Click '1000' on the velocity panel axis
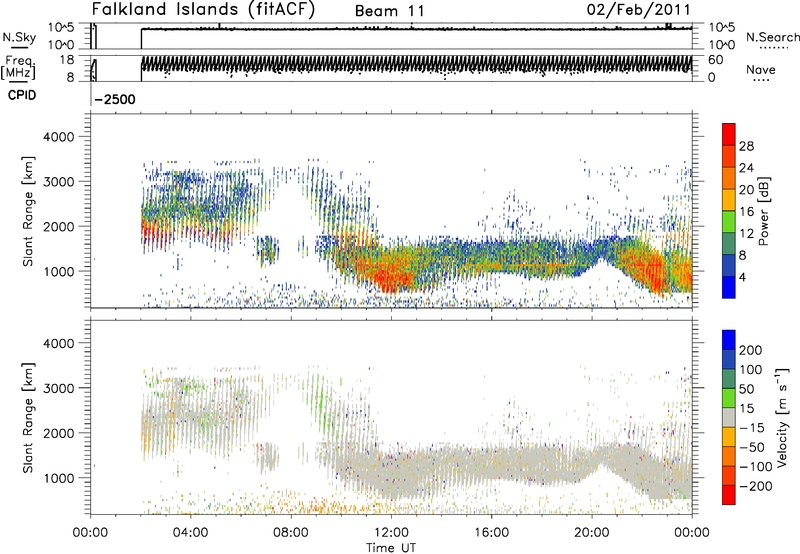The height and width of the screenshot is (554, 800). pos(58,479)
